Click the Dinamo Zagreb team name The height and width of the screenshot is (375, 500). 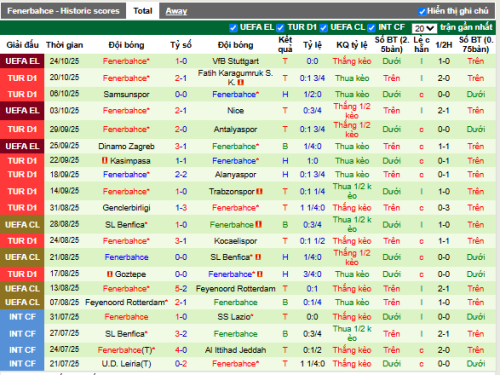pyautogui.click(x=126, y=146)
